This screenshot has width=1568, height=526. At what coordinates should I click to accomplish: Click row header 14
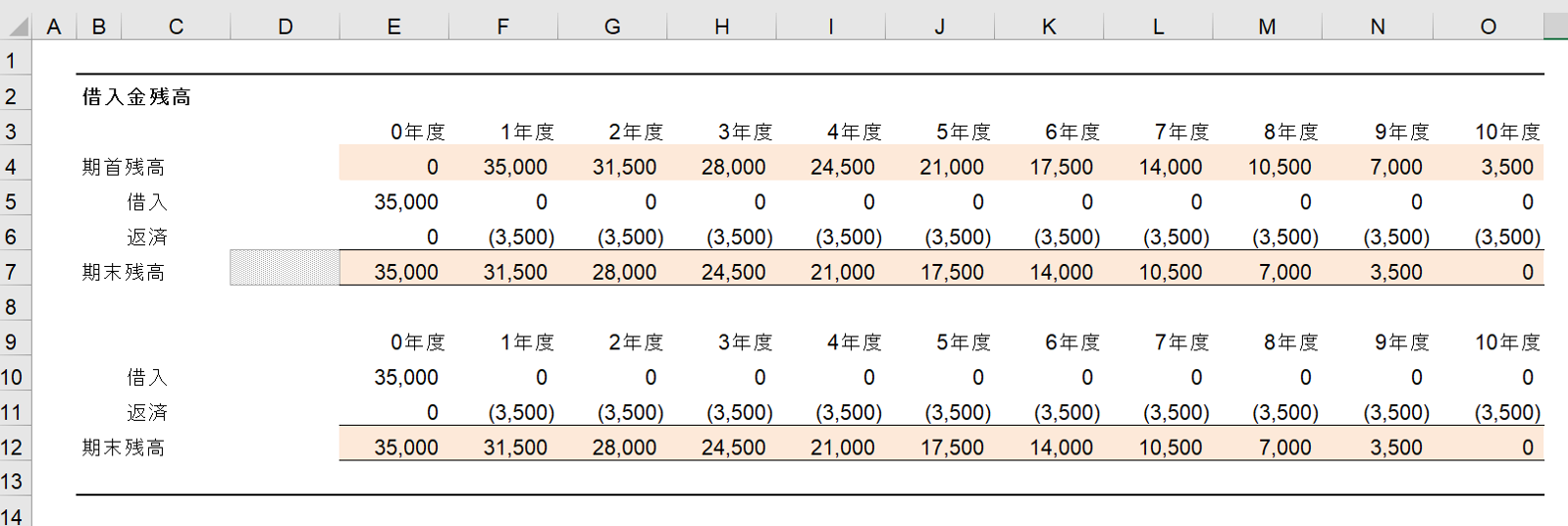(x=12, y=515)
